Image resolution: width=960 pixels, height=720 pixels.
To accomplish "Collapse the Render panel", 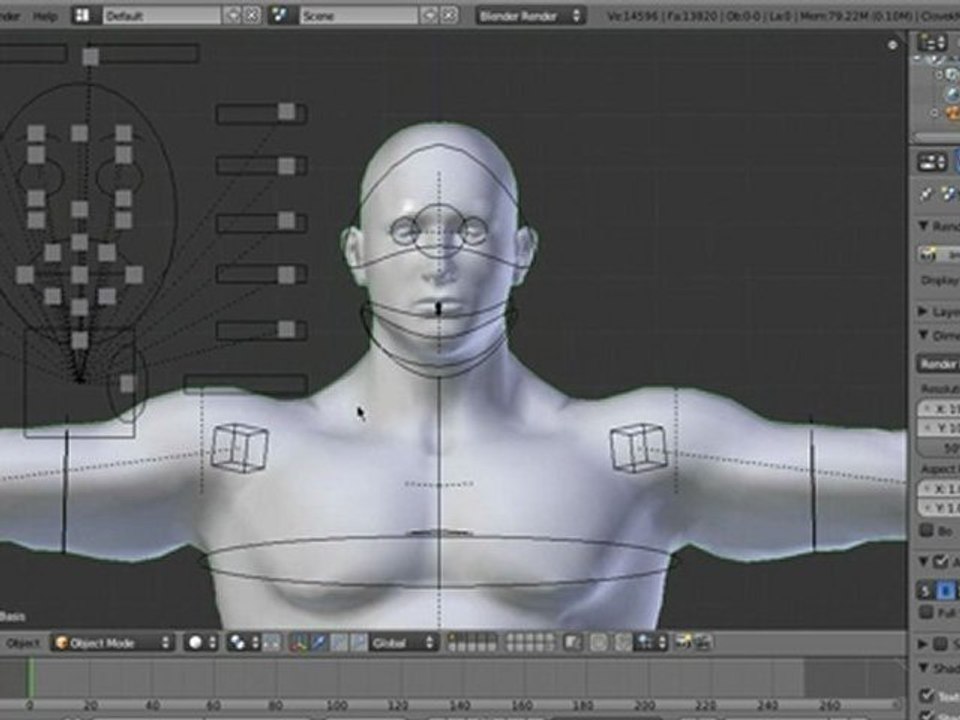I will point(924,226).
